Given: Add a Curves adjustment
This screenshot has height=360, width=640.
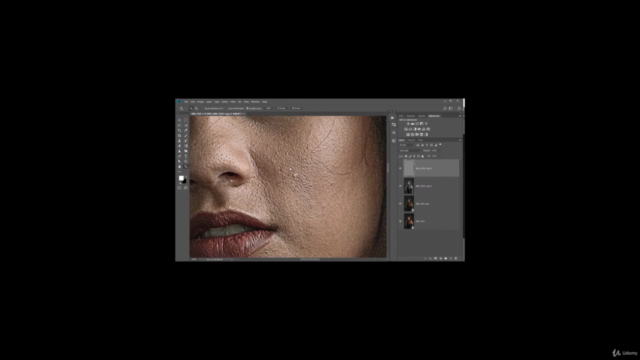Looking at the screenshot, I should click(x=417, y=124).
